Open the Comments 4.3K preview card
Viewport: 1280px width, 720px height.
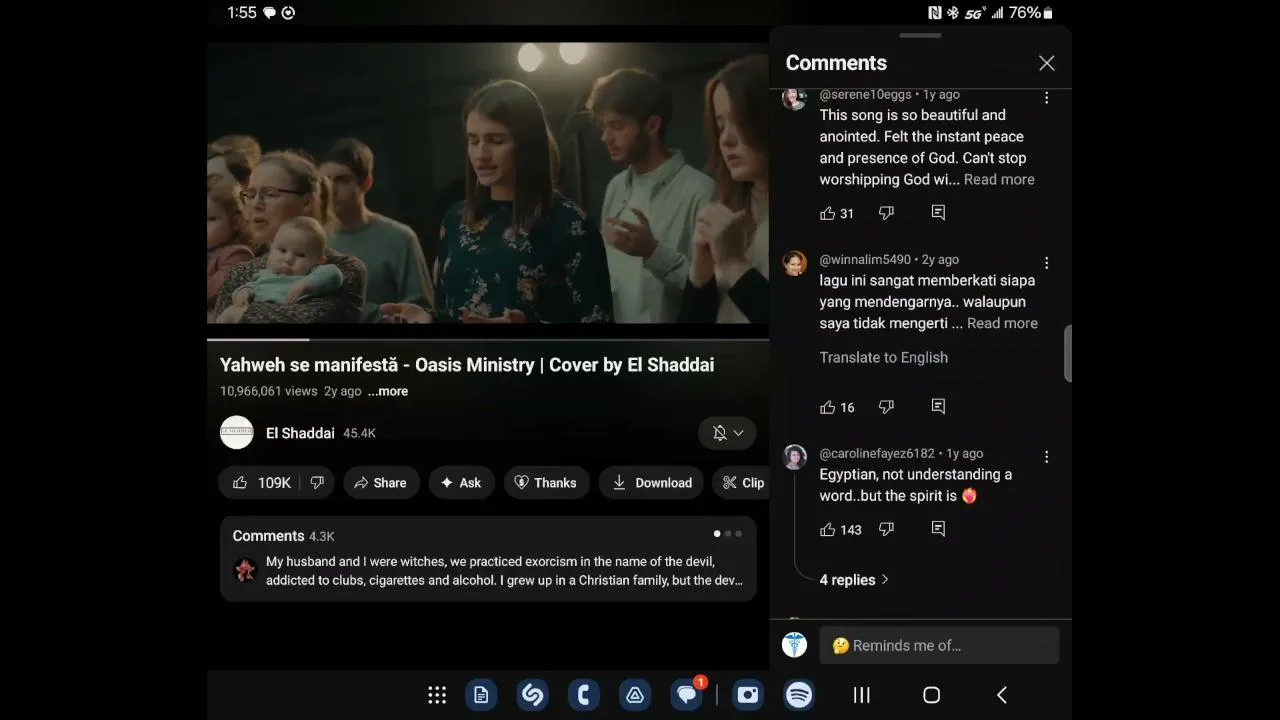coord(488,559)
